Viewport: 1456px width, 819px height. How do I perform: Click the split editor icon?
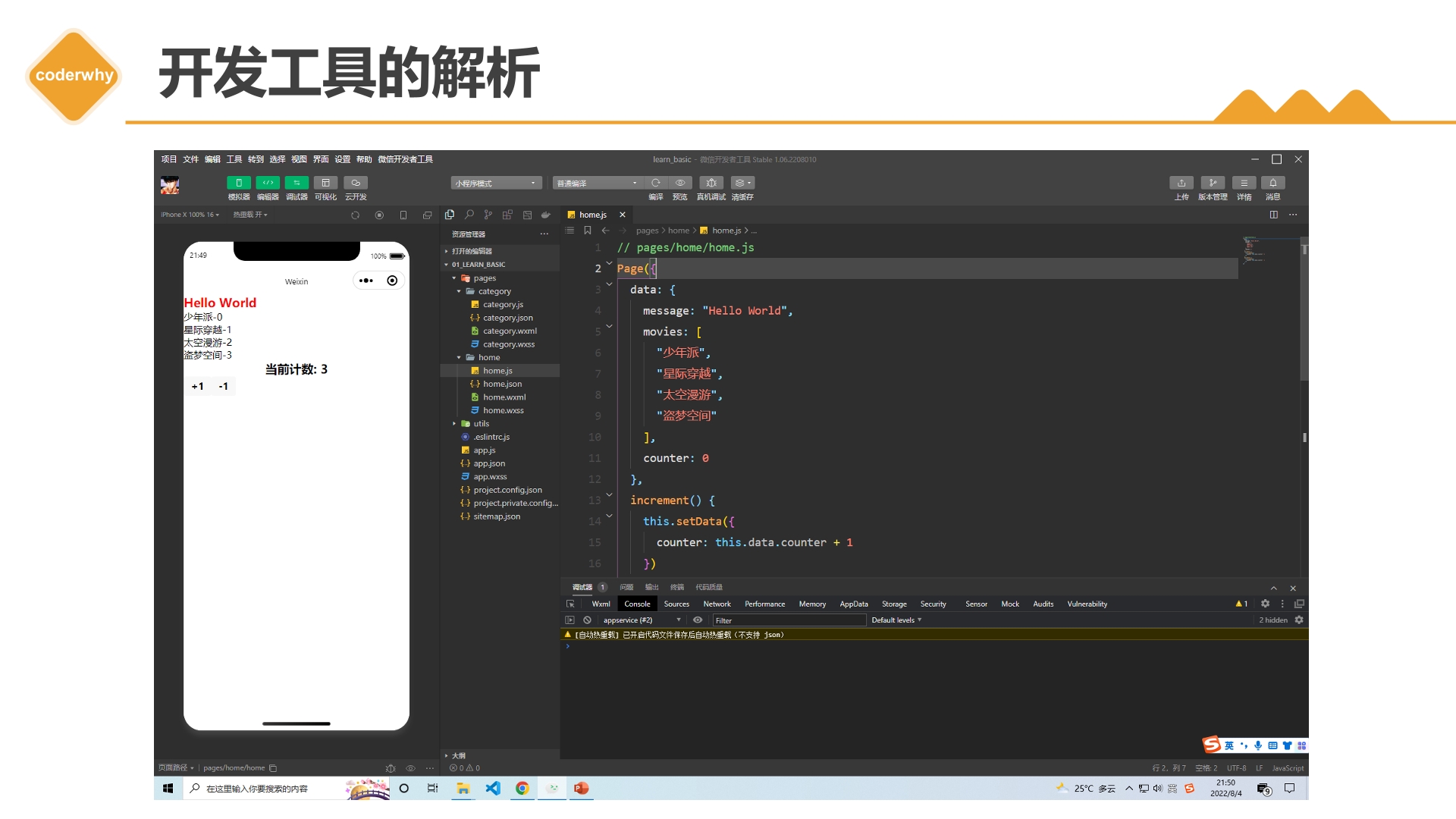click(x=1274, y=215)
